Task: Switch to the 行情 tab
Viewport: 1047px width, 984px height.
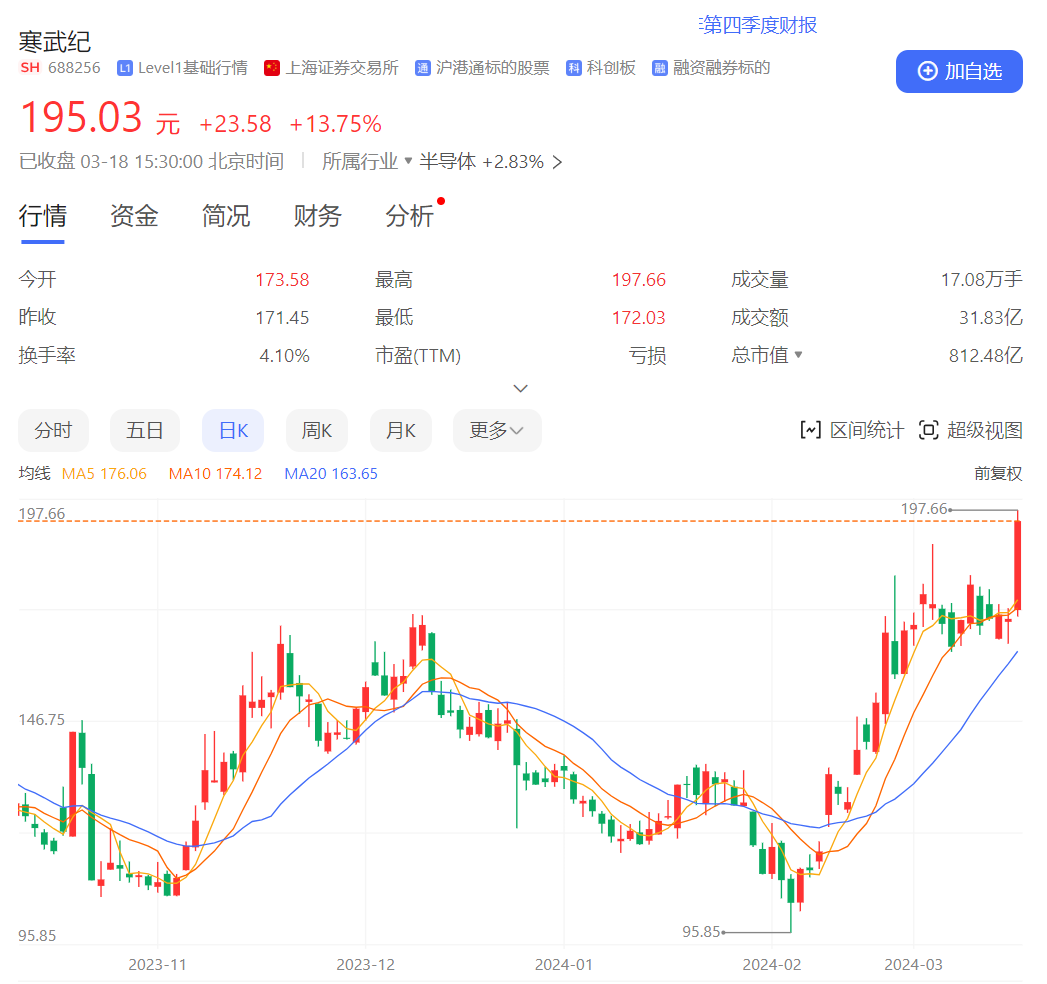Action: point(42,216)
